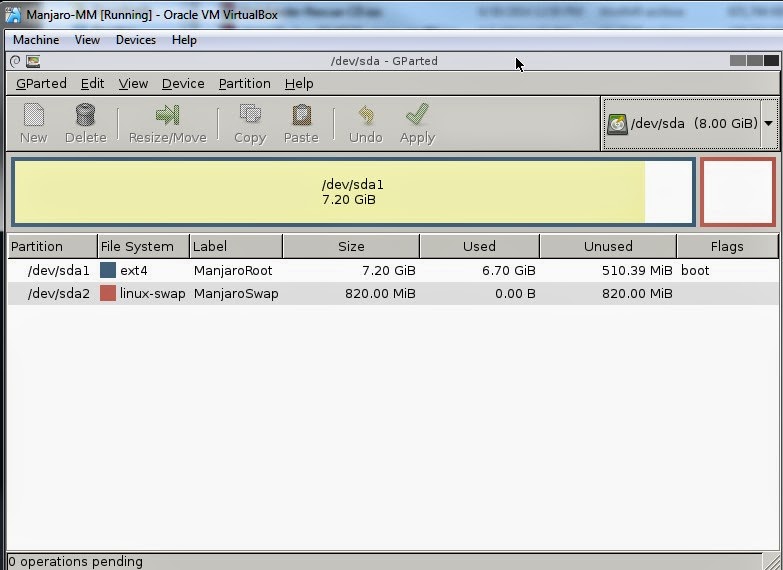Select the red-bordered swap partition block
783x570 pixels.
(x=738, y=192)
